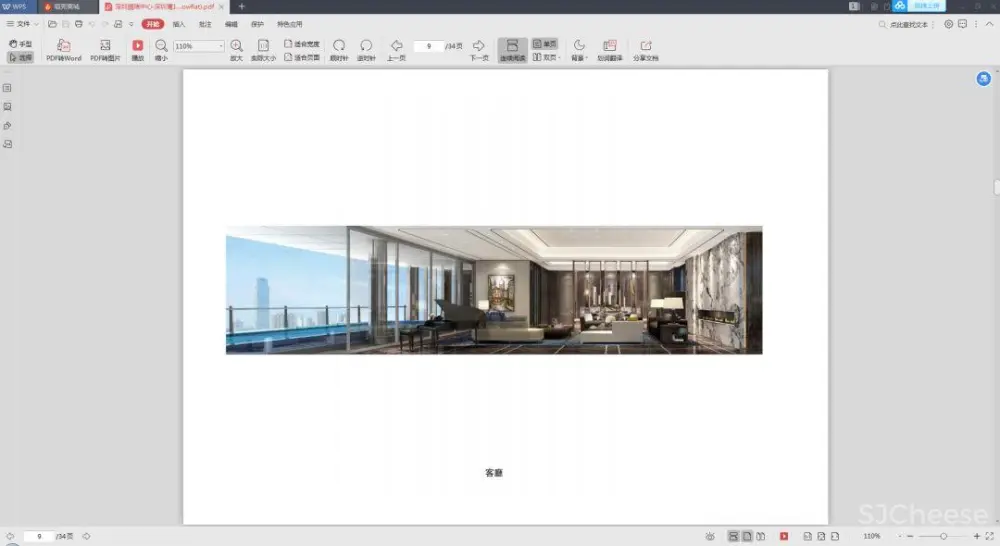Click the page number field in toolbar

(428, 46)
